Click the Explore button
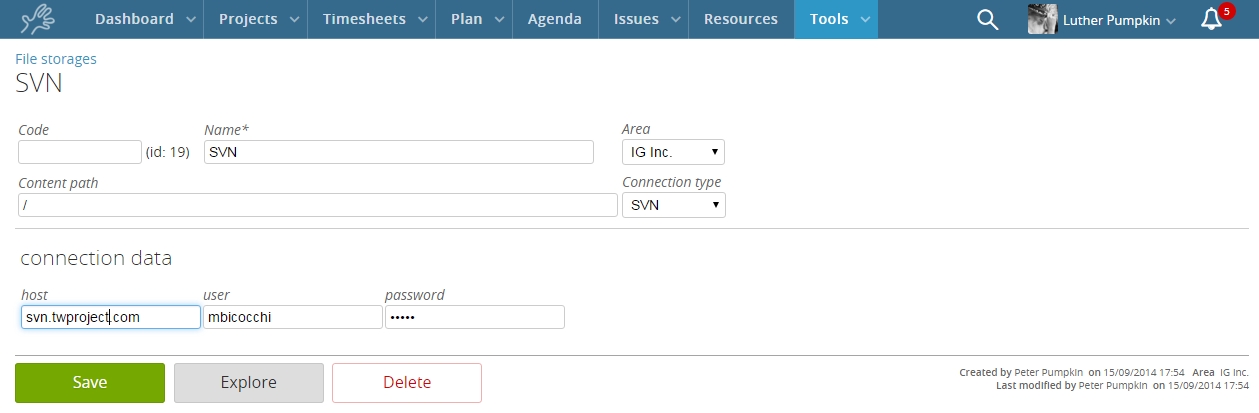The image size is (1259, 413). [249, 382]
